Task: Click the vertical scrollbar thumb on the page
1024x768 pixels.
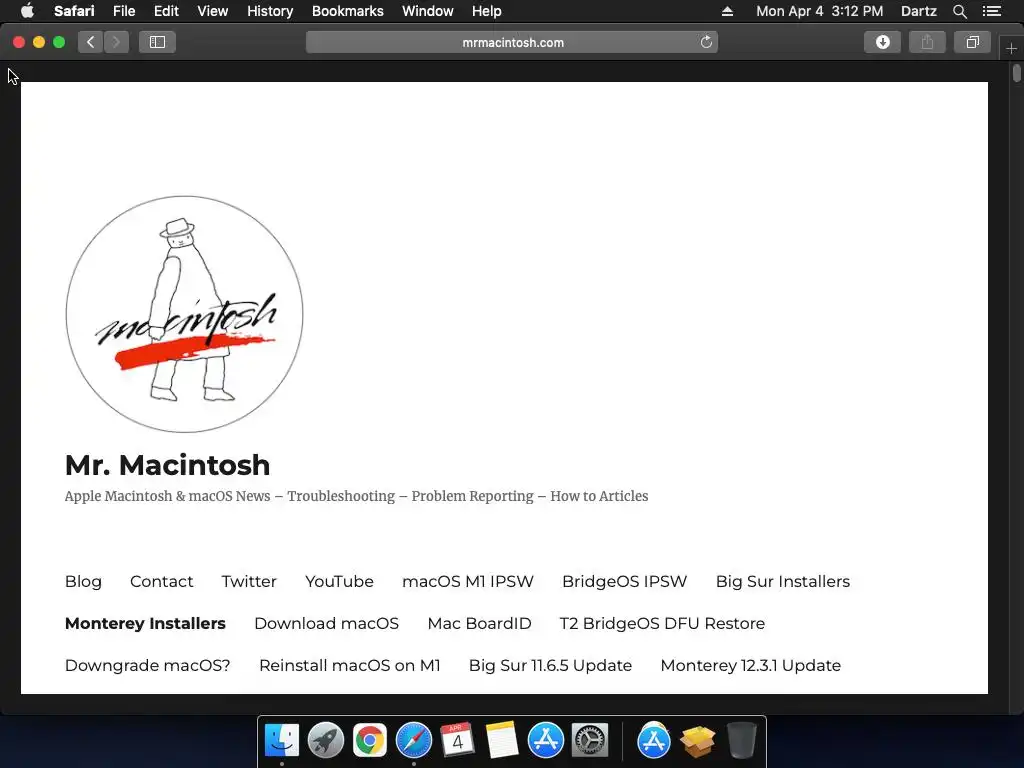Action: 1017,72
